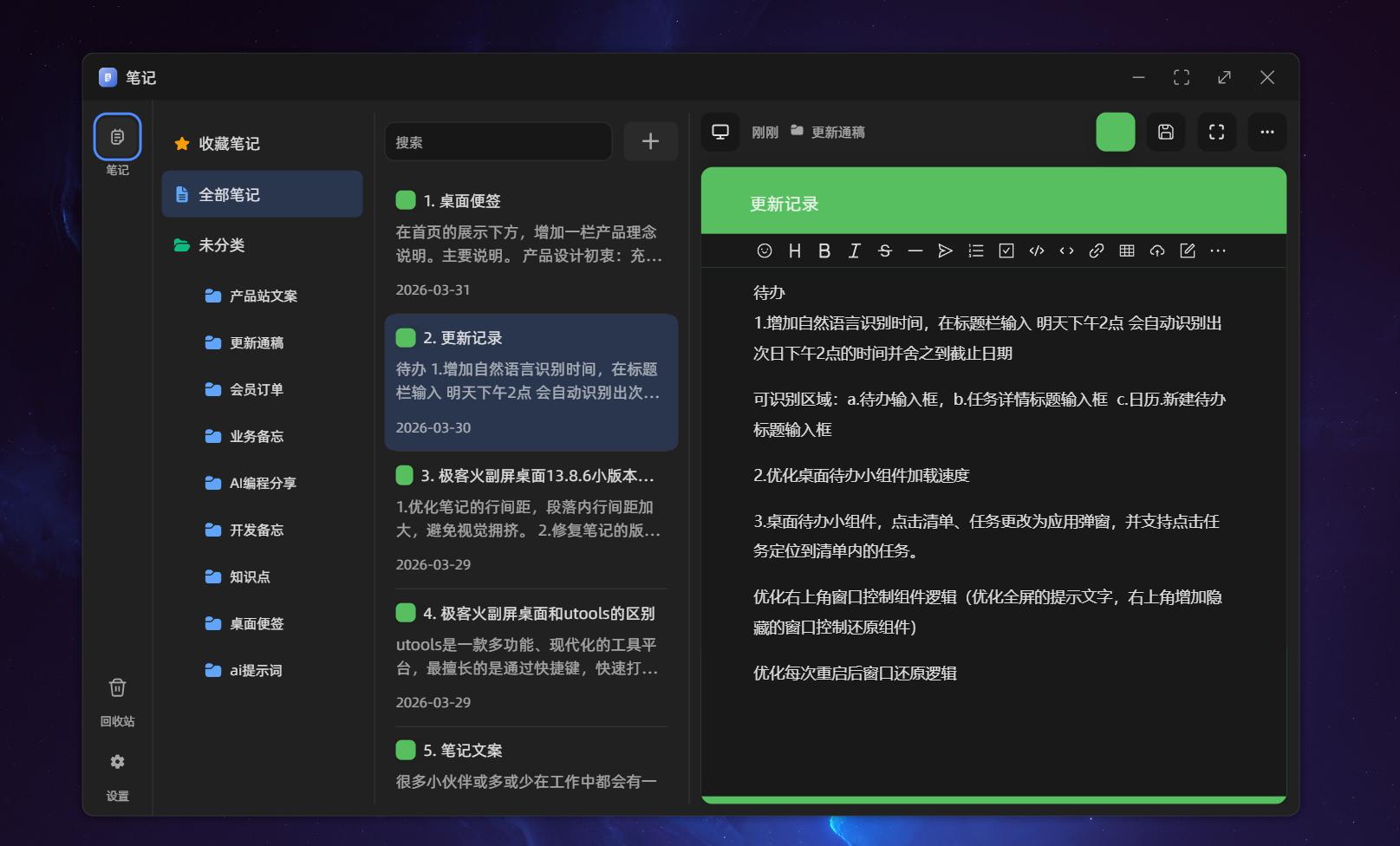Click the 搜索 search field
This screenshot has width=1400, height=846.
(498, 141)
